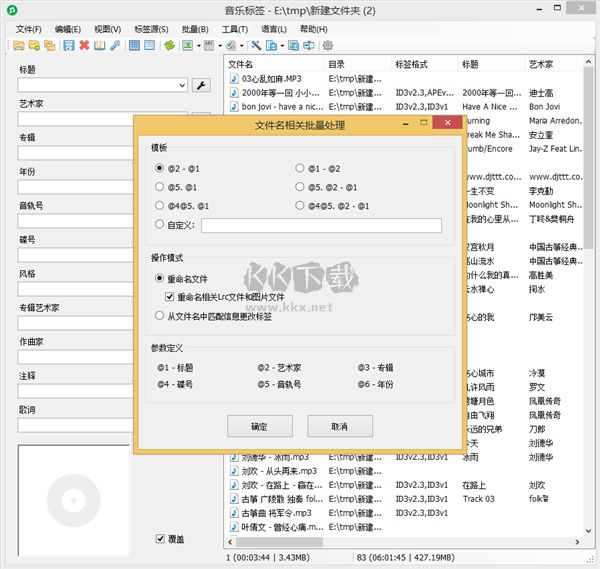Click the copy pages toolbar icon

pos(271,46)
